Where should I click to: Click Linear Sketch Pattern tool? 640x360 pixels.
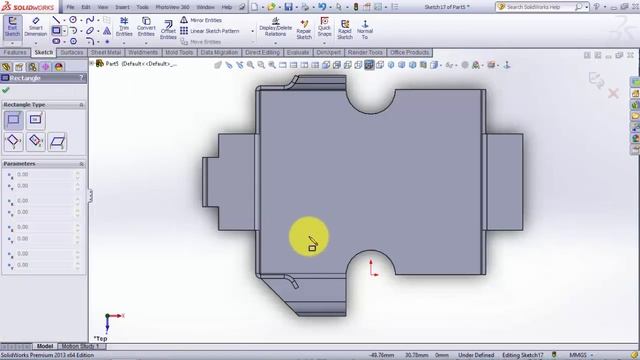[210, 31]
